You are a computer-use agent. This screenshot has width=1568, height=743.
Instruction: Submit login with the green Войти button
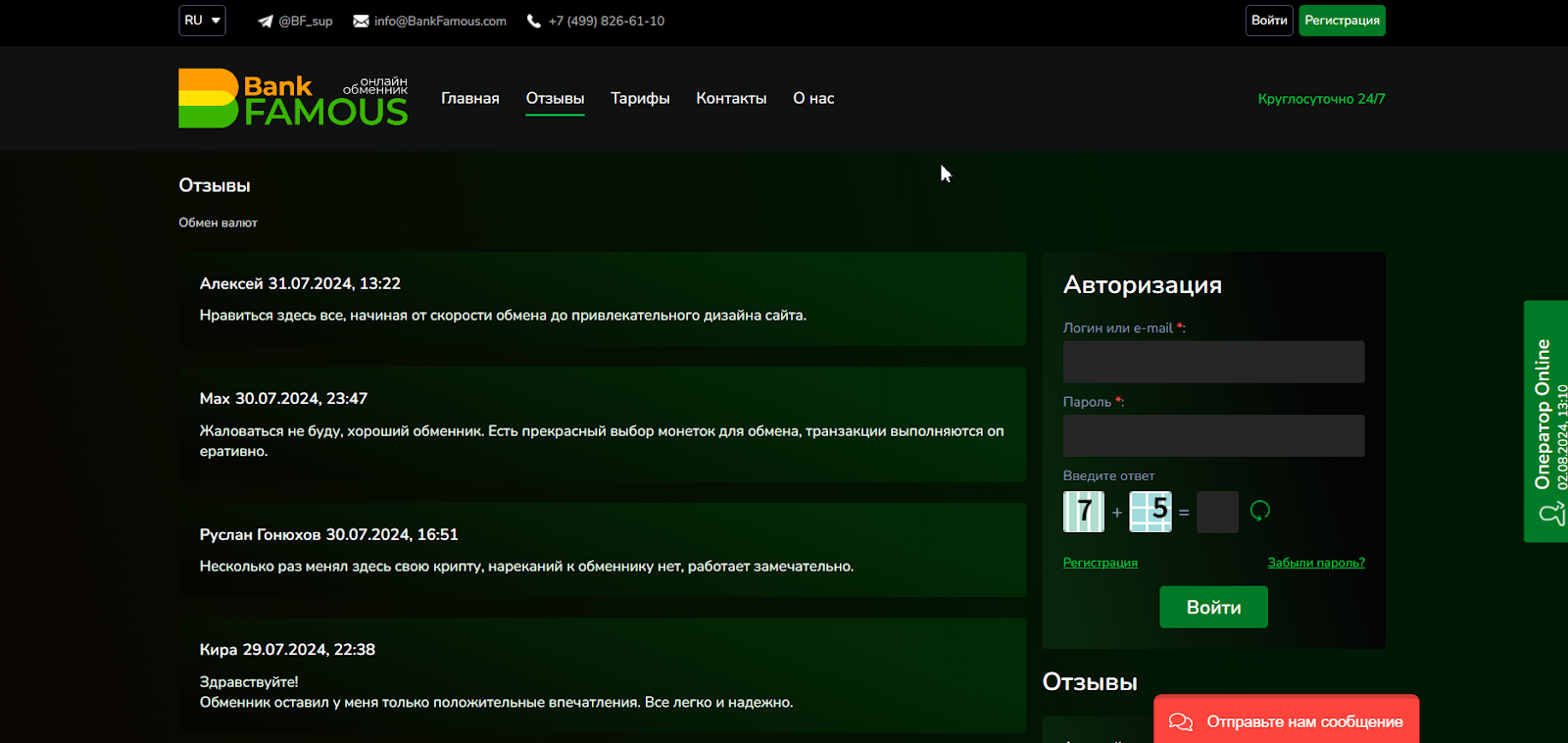[x=1213, y=608]
